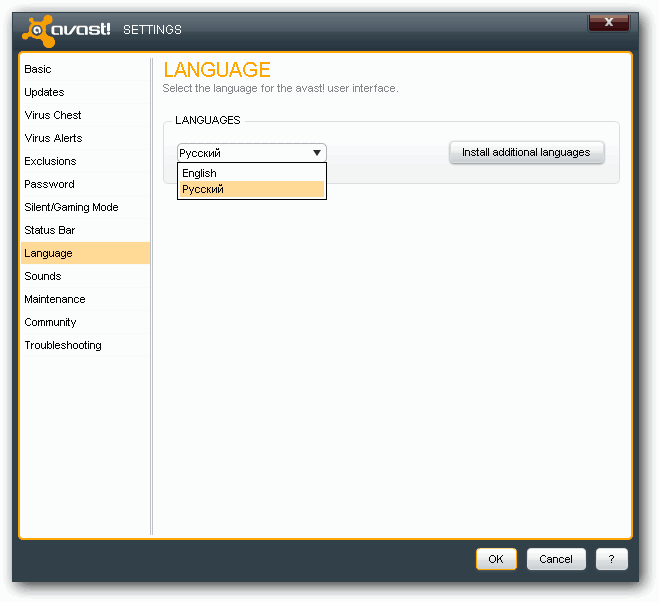This screenshot has height=602, width=659.
Task: Open the Sounds settings section
Action: pos(85,276)
